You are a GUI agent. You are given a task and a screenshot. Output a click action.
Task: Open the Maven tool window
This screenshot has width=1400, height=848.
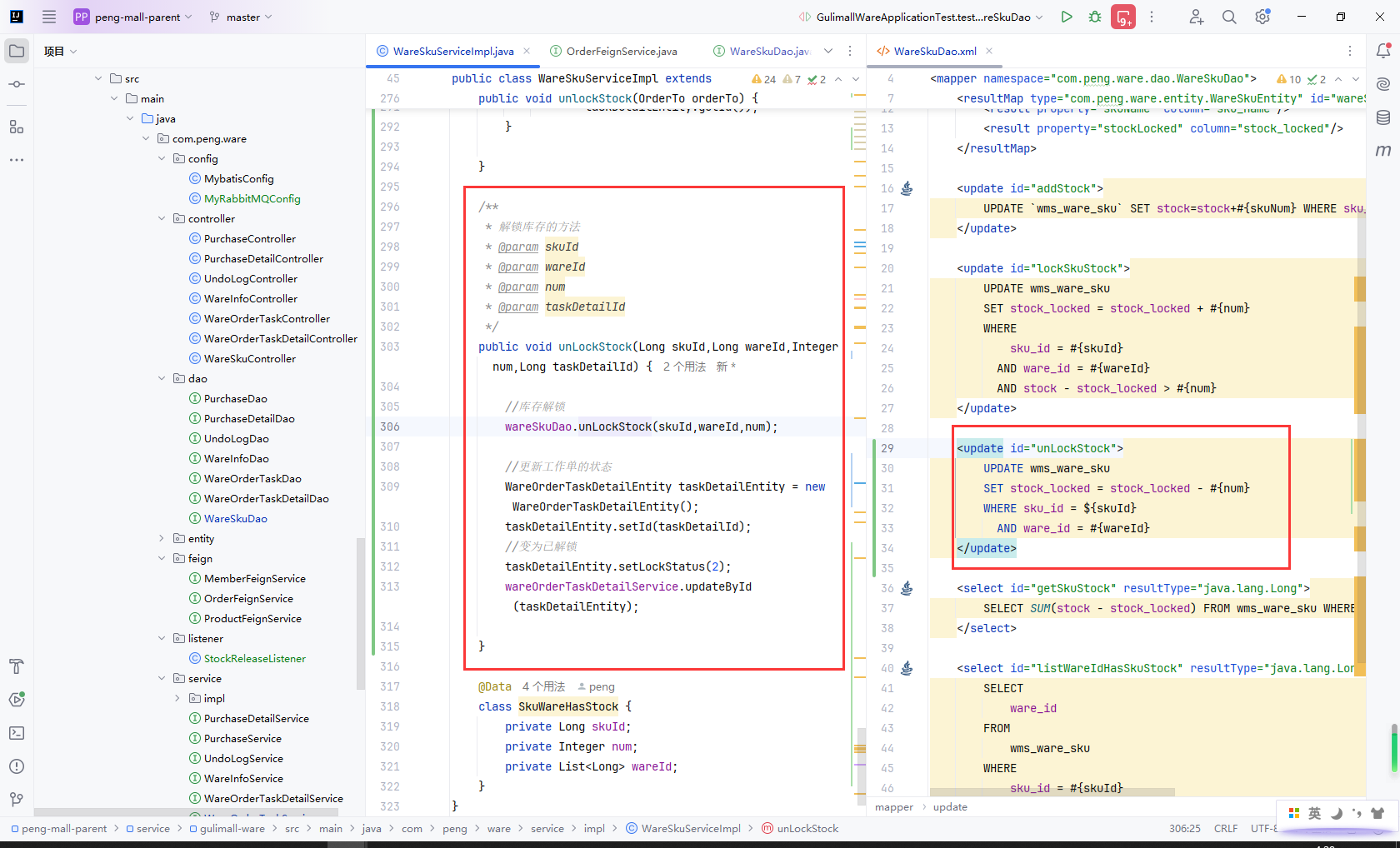1383,151
